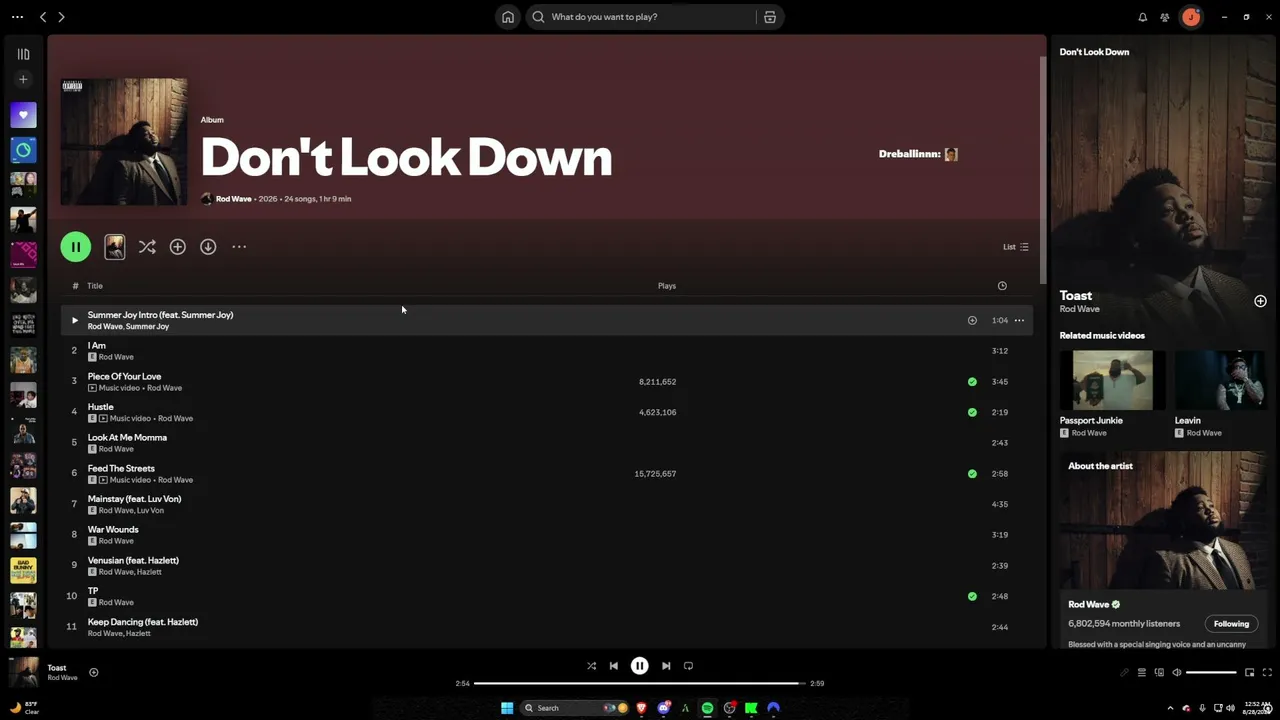Open Connect to a device
The width and height of the screenshot is (1280, 720).
click(x=1160, y=673)
